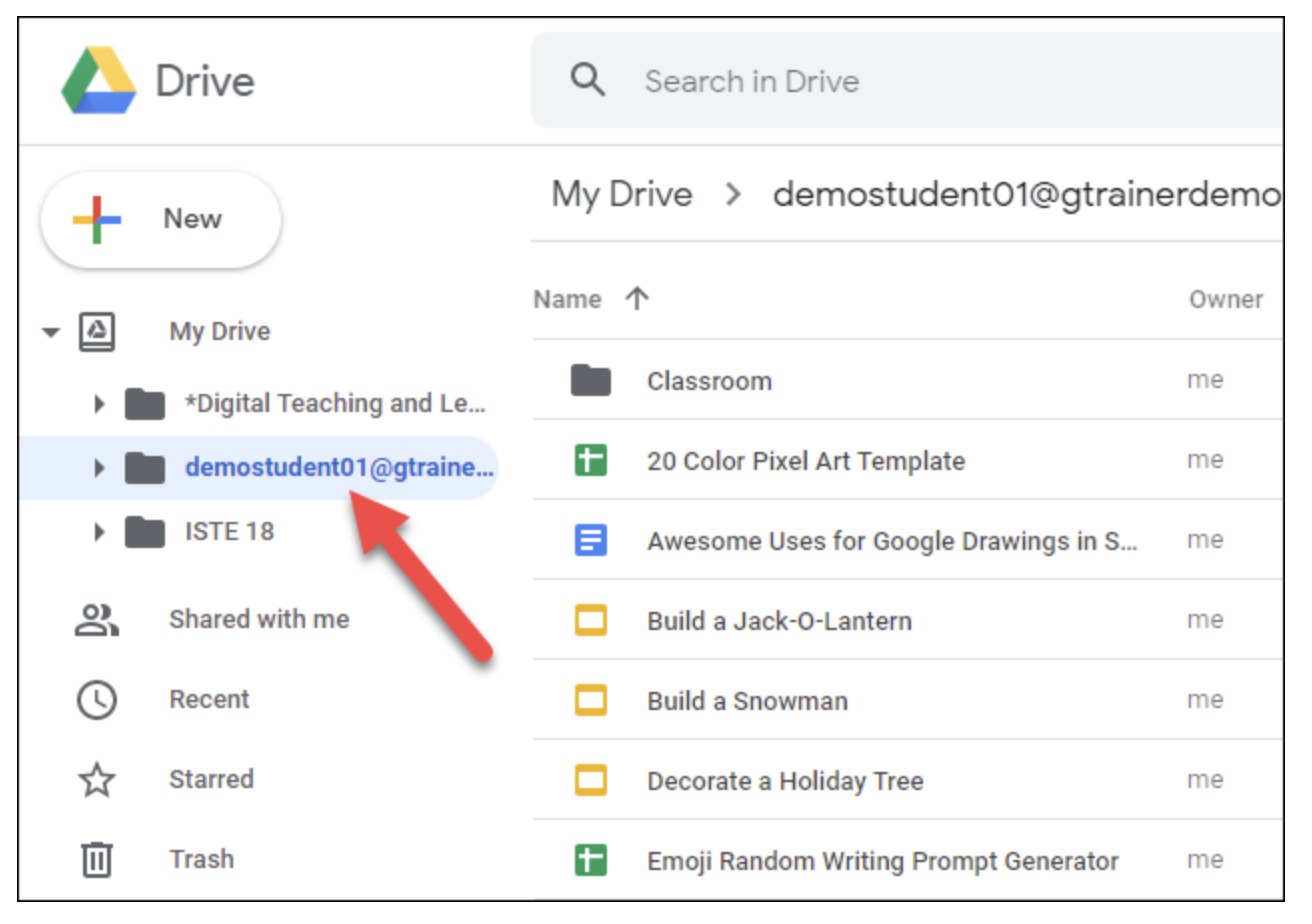
Task: Click the Docs icon for Awesome Uses for Google Drawings
Action: pos(591,540)
